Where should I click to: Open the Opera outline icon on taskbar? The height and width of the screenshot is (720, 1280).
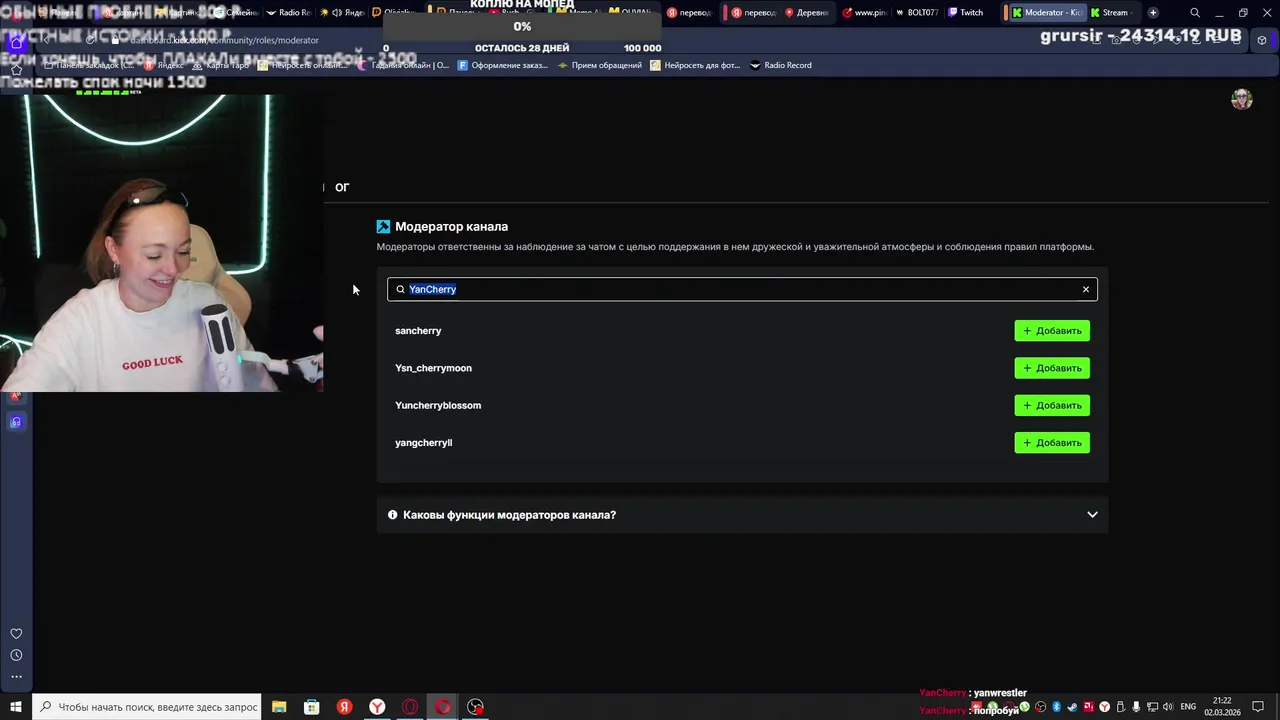pos(410,707)
